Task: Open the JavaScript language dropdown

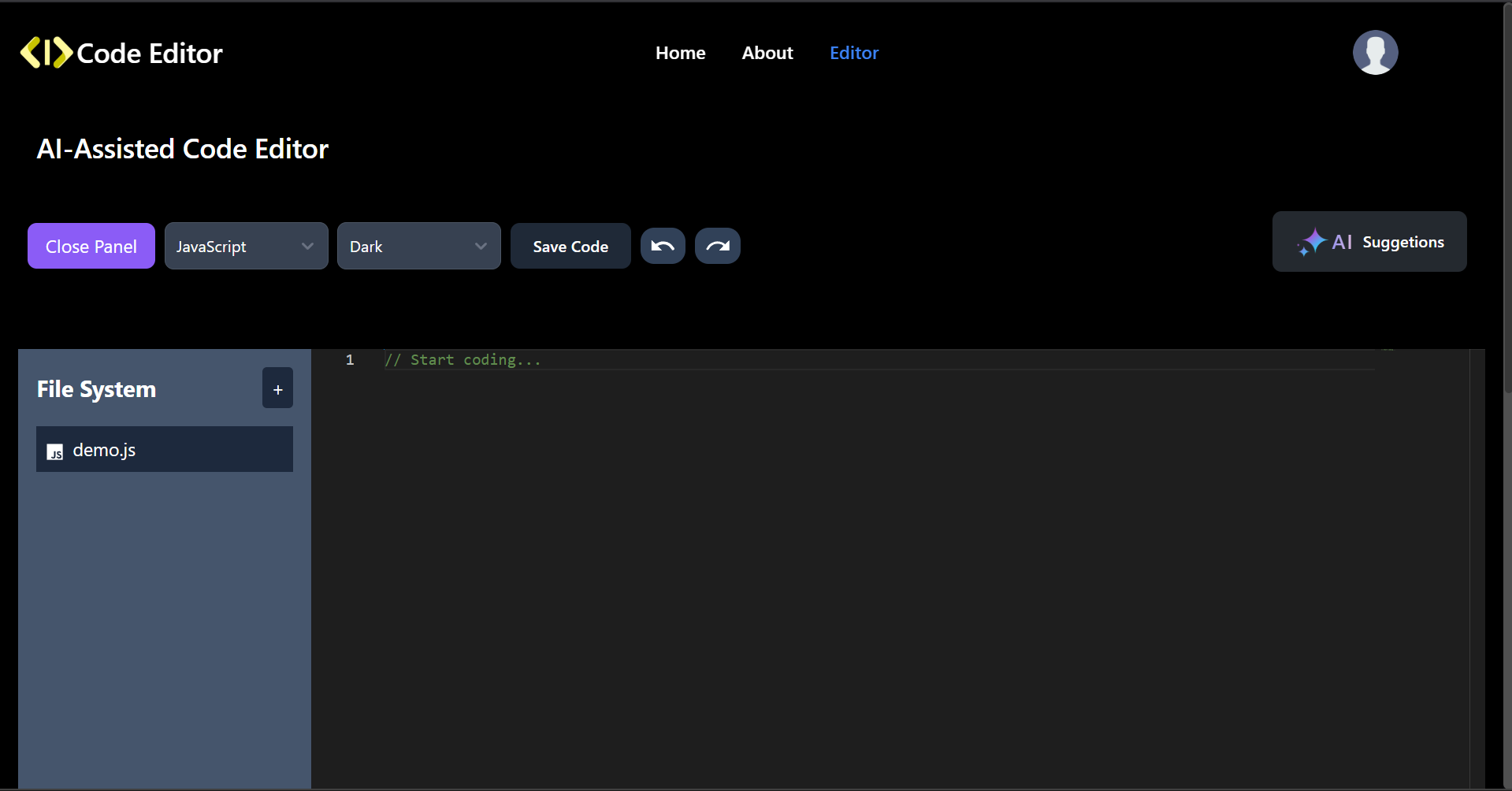Action: coord(246,246)
